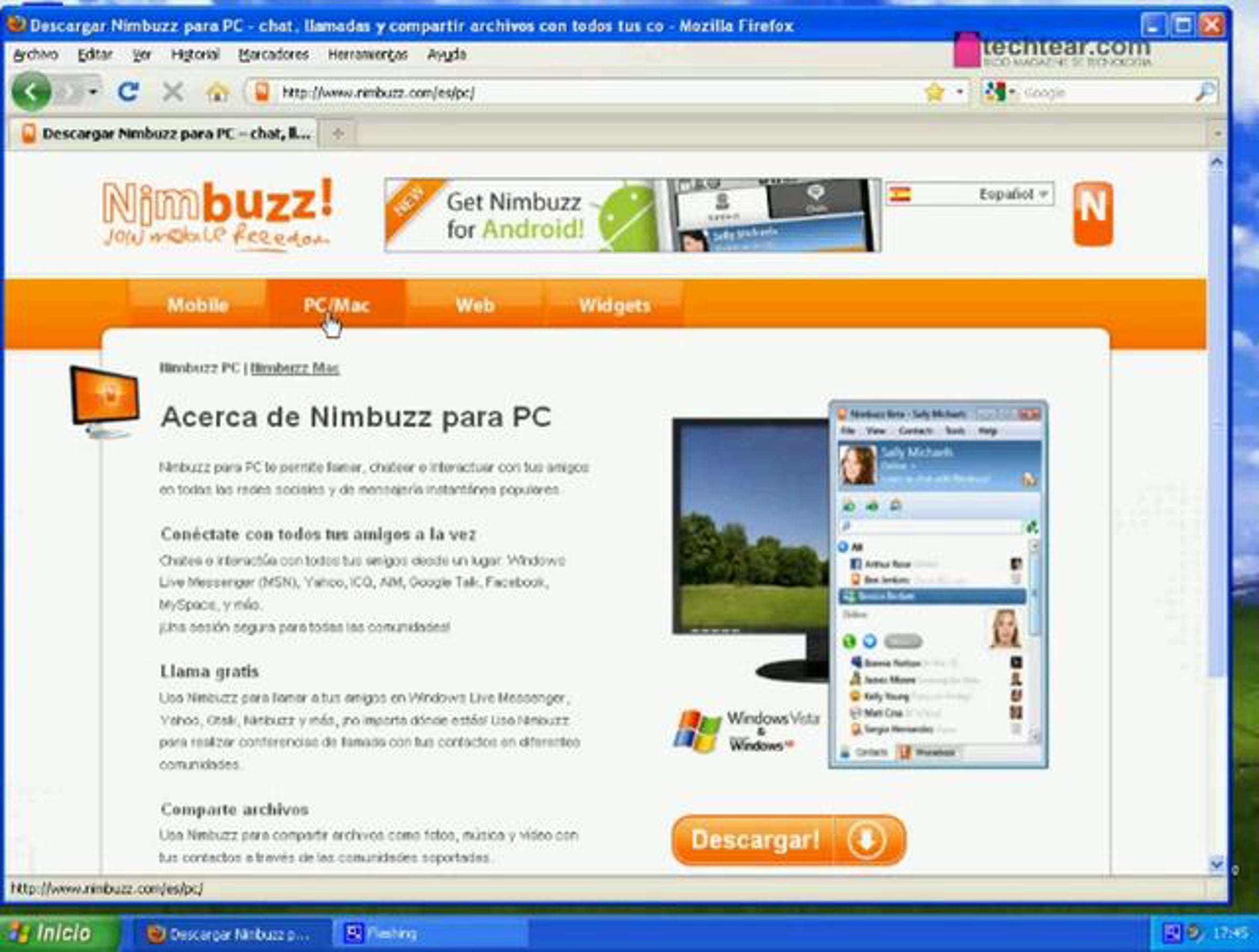Click the Firefox icon in title bar
Image resolution: width=1259 pixels, height=952 pixels.
17,25
